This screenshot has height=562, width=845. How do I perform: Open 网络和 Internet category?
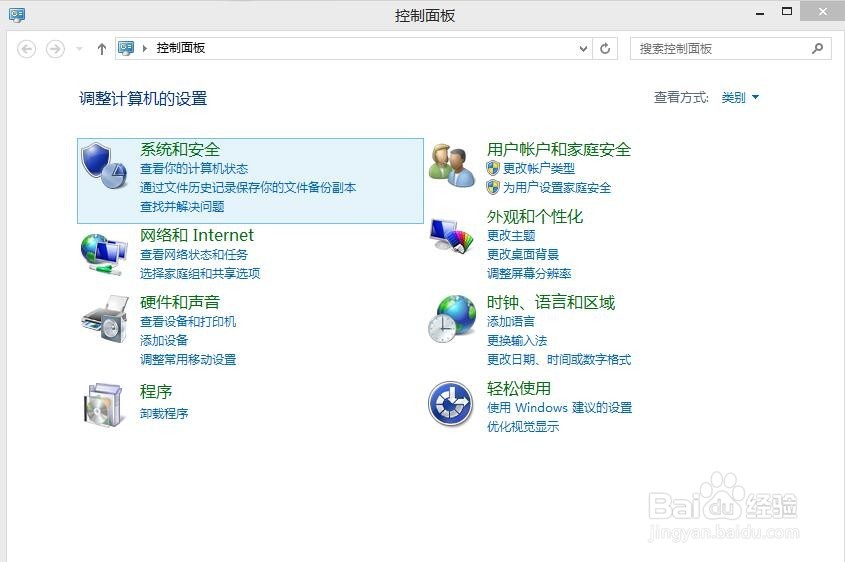click(197, 235)
